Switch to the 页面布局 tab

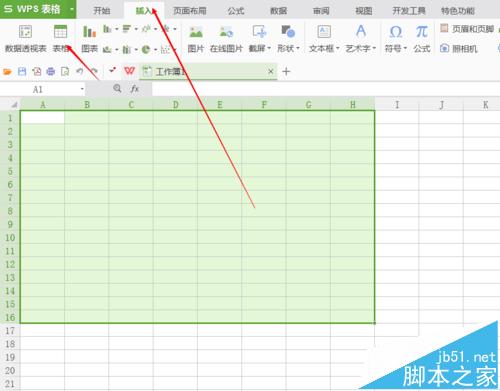coord(189,11)
